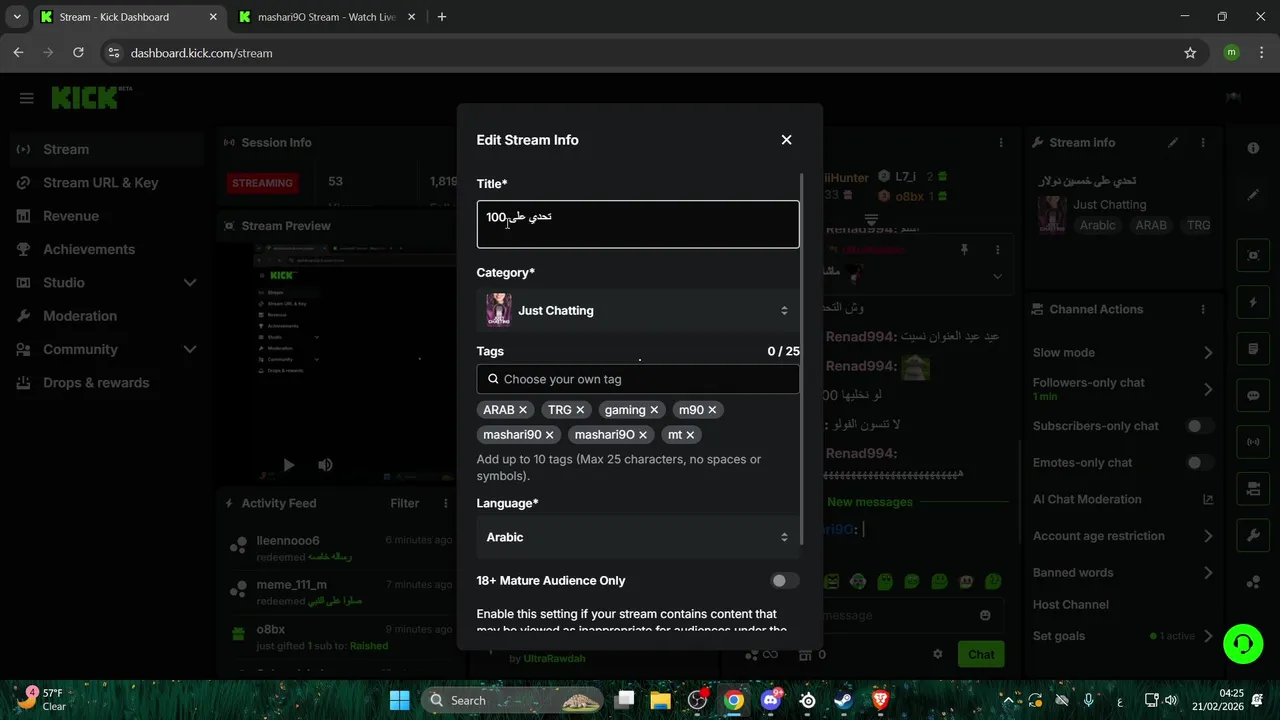Expand the Community sidebar section
This screenshot has width=1280, height=720.
(106, 349)
